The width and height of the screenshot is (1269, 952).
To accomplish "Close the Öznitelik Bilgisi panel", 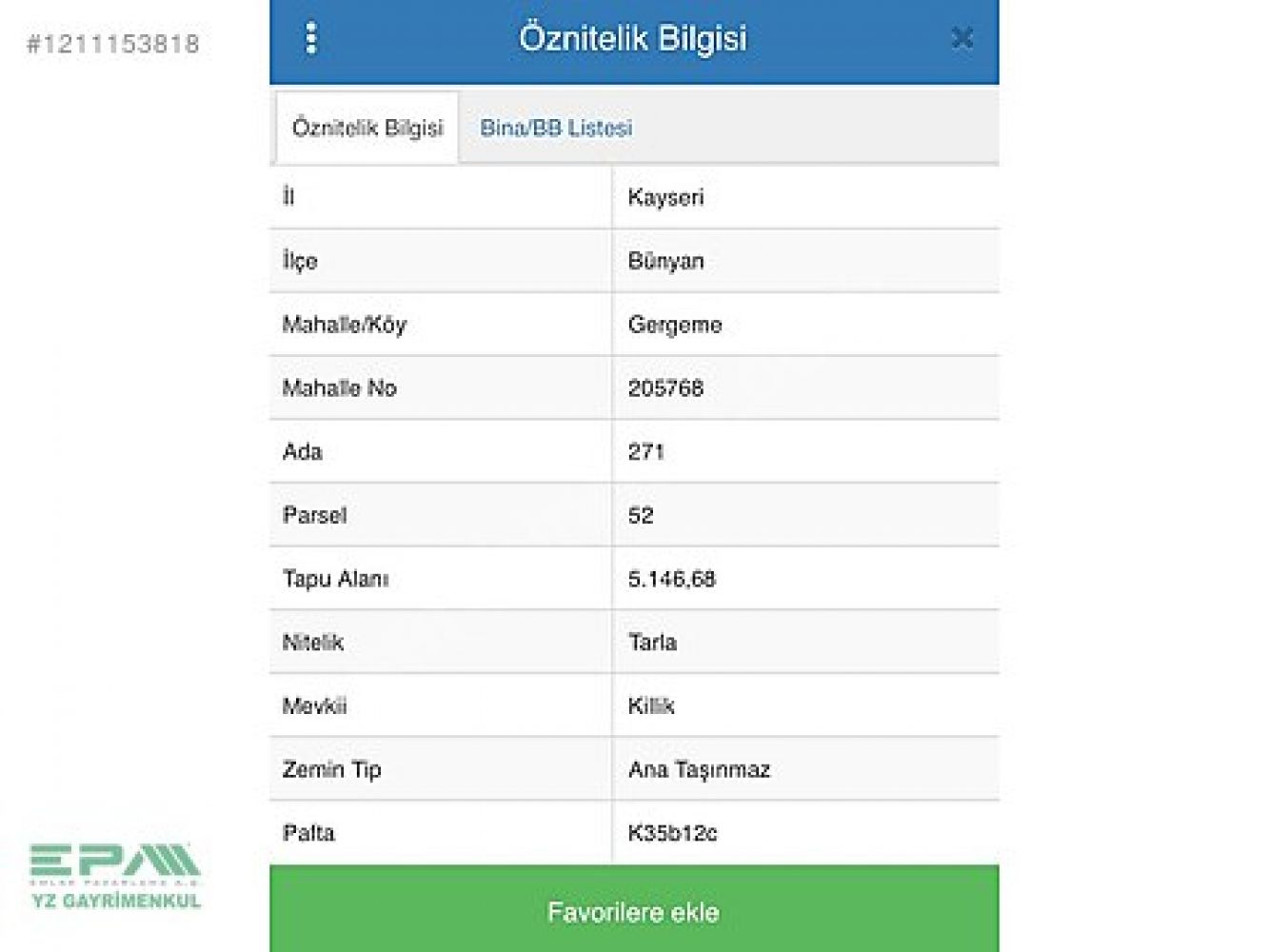I will point(962,38).
